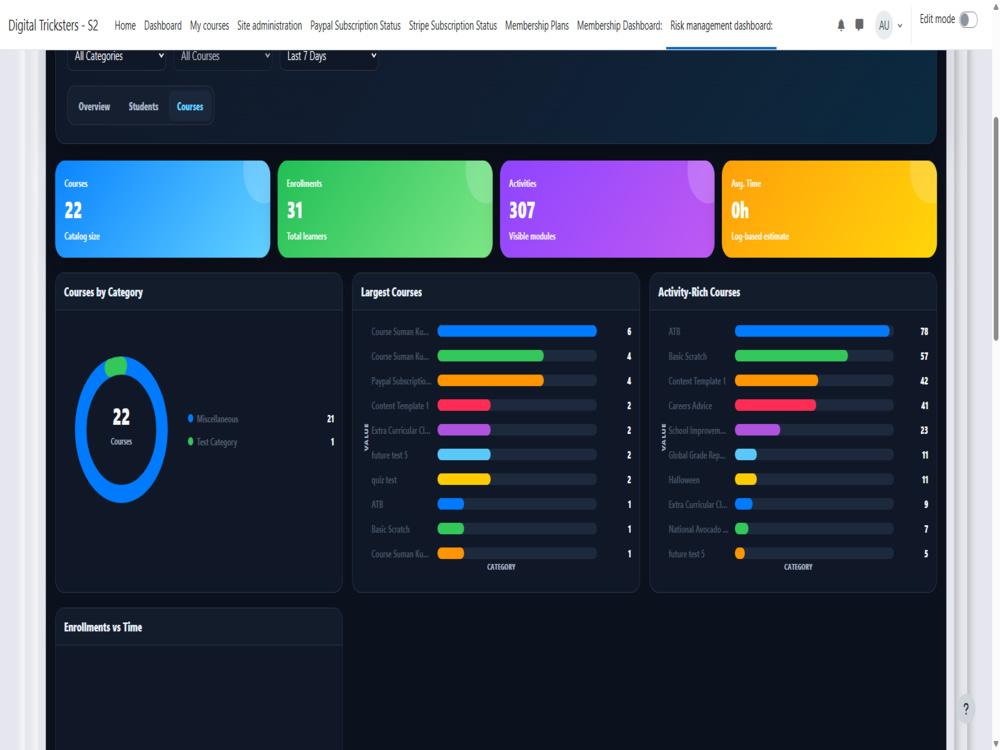Open the notifications bell
The image size is (1000, 750).
tap(841, 26)
